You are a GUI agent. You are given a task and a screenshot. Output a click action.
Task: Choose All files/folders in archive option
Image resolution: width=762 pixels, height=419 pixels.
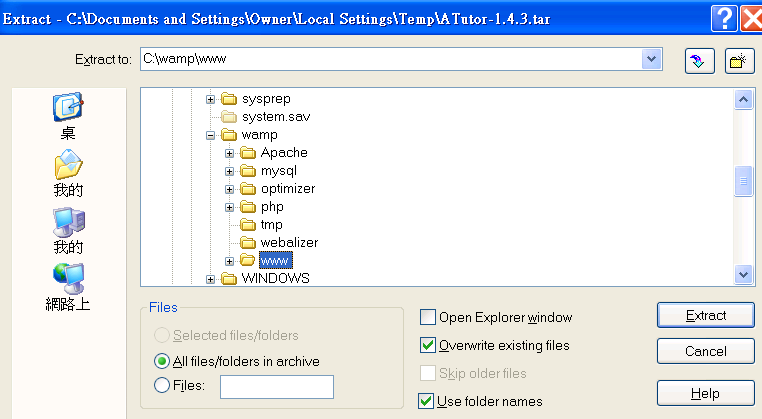pyautogui.click(x=161, y=361)
